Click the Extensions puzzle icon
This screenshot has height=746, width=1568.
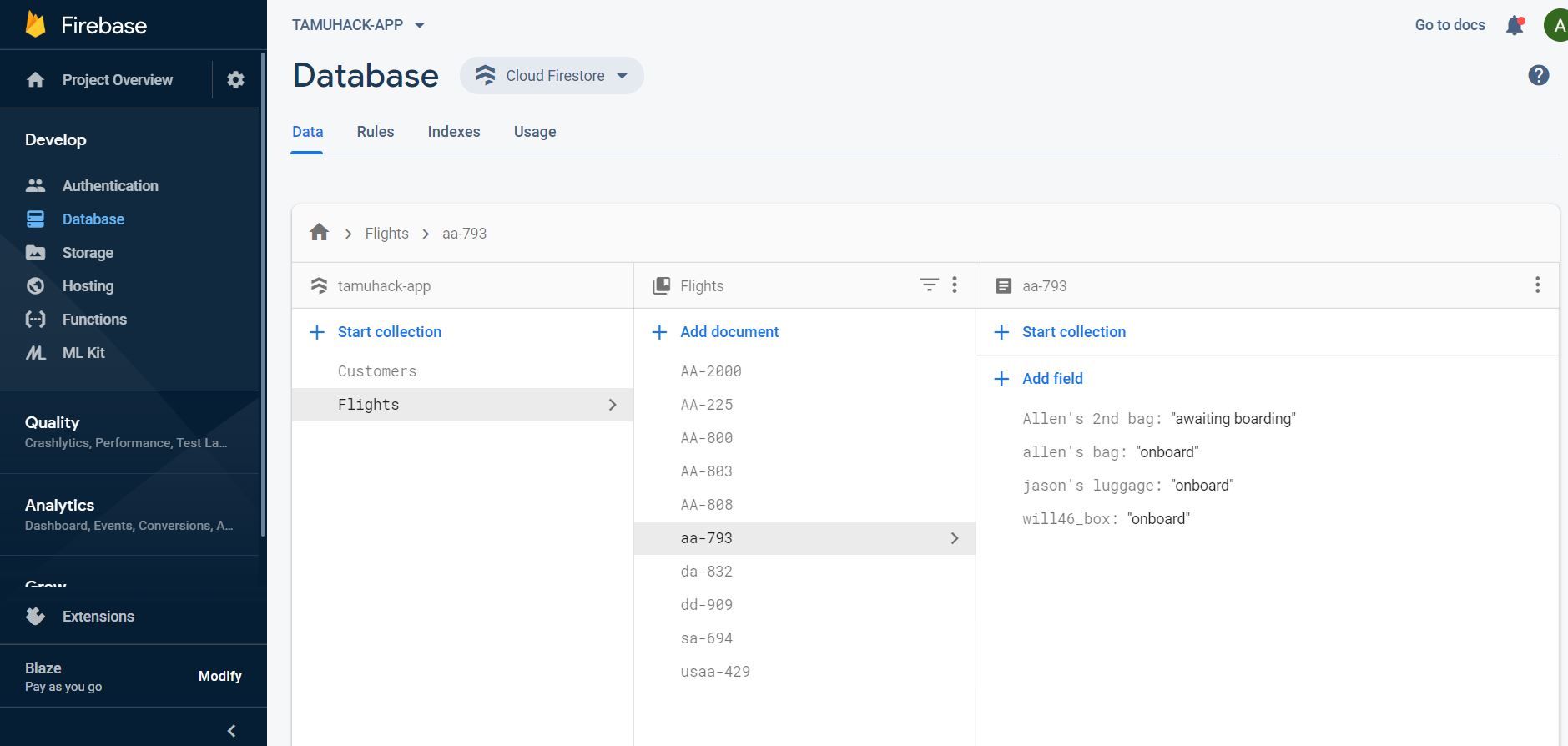pyautogui.click(x=35, y=616)
